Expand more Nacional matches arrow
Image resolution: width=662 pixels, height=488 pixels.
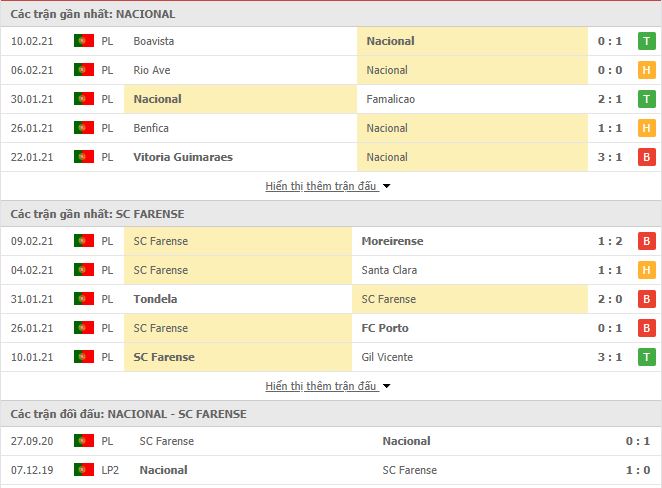(x=386, y=186)
